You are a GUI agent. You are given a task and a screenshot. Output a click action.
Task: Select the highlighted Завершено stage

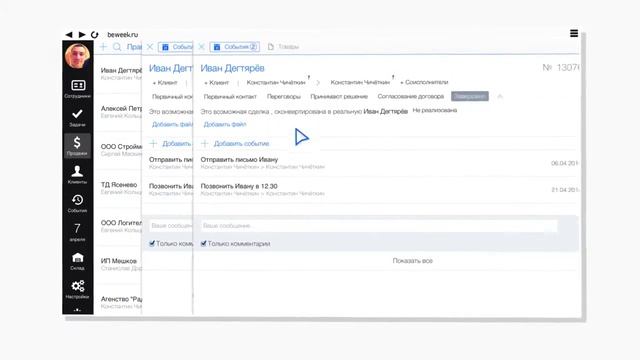[470, 96]
